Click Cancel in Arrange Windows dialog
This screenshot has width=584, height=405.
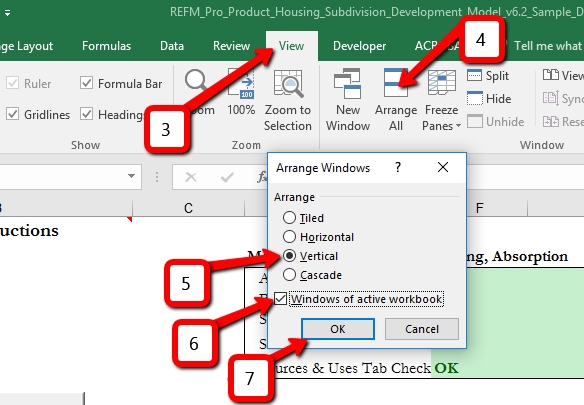pos(422,329)
